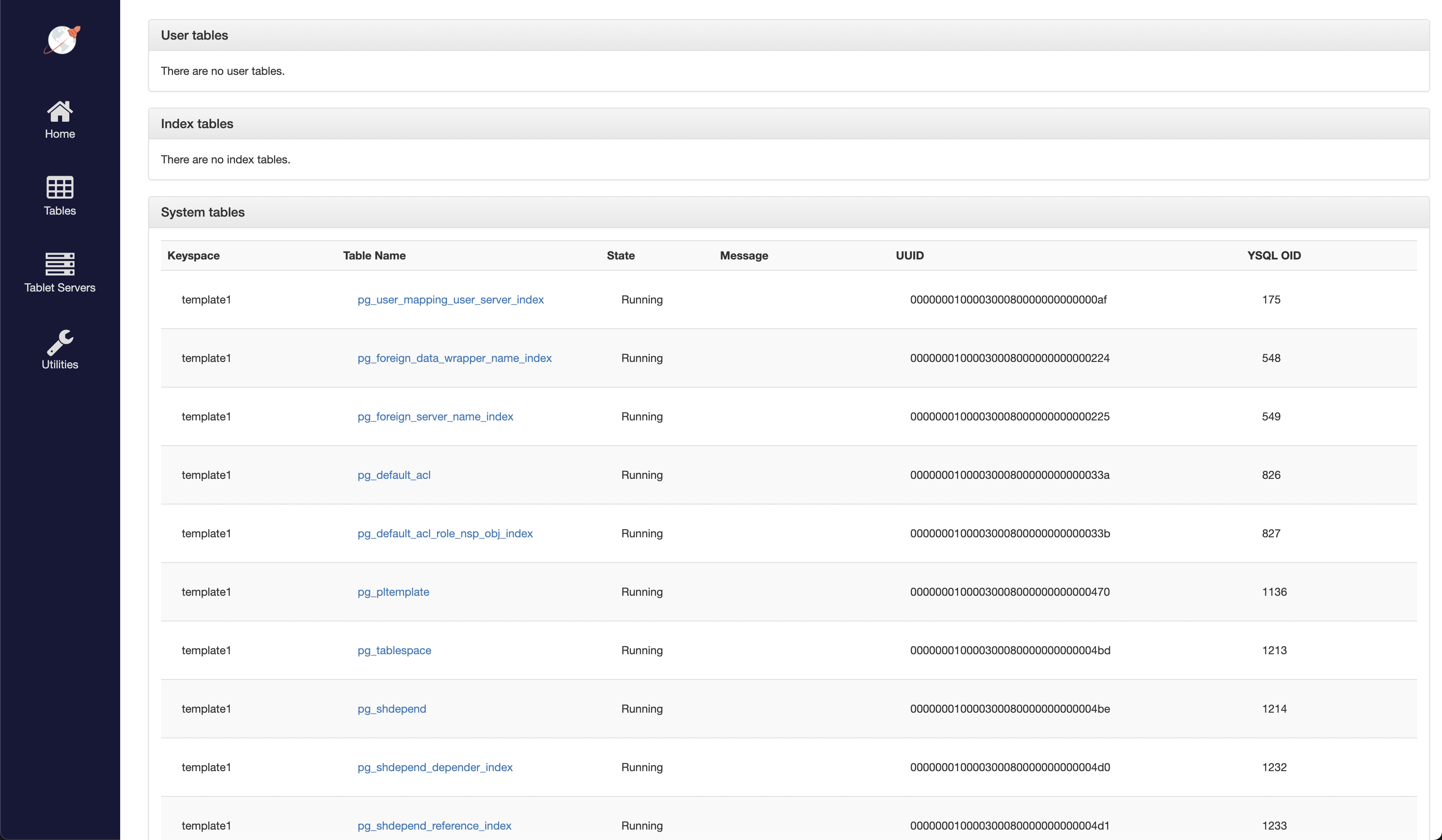Click the YSQL OID column header
The width and height of the screenshot is (1442, 840).
coord(1274,255)
